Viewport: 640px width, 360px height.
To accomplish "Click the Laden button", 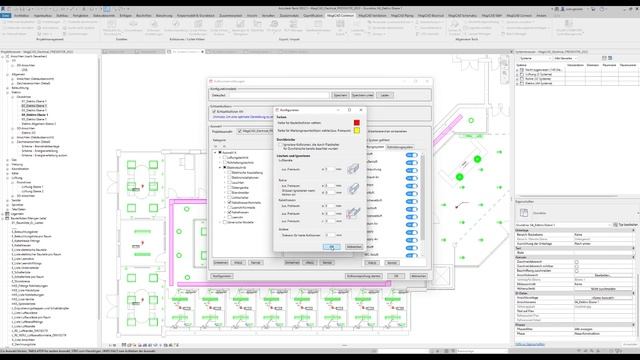I will click(385, 95).
